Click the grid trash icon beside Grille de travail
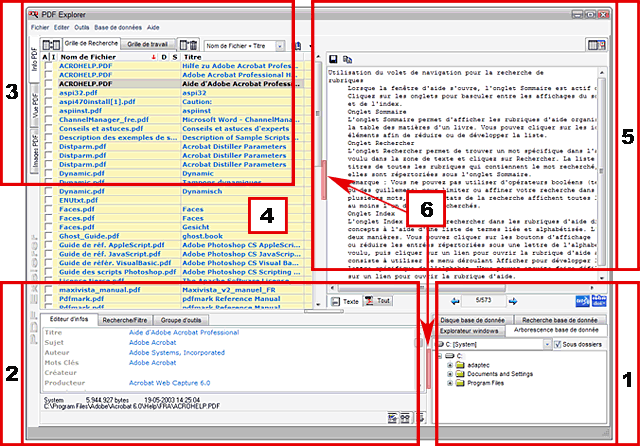Image resolution: width=640 pixels, height=446 pixels. (x=189, y=45)
